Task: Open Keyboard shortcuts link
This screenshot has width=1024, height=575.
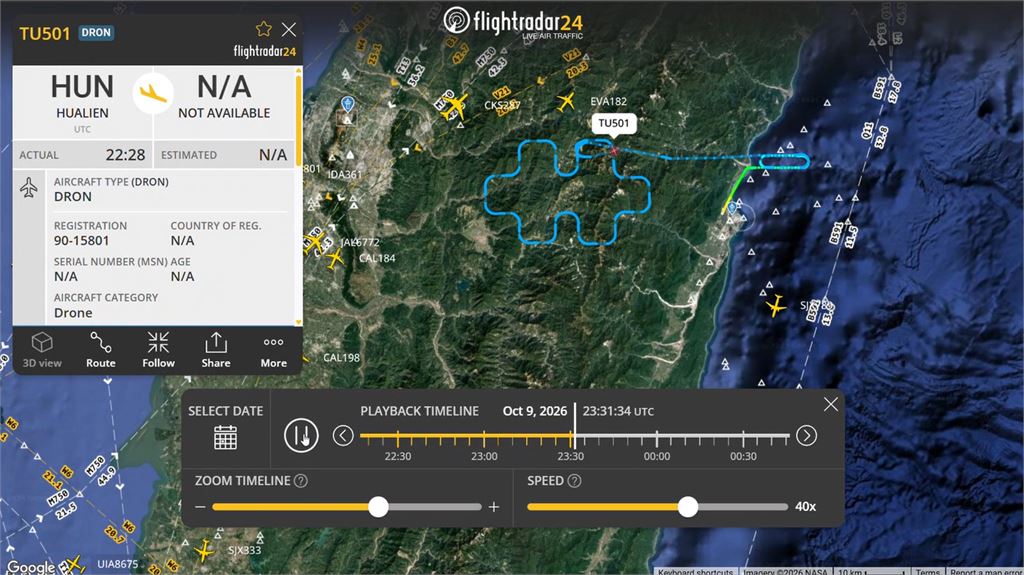Action: click(696, 571)
